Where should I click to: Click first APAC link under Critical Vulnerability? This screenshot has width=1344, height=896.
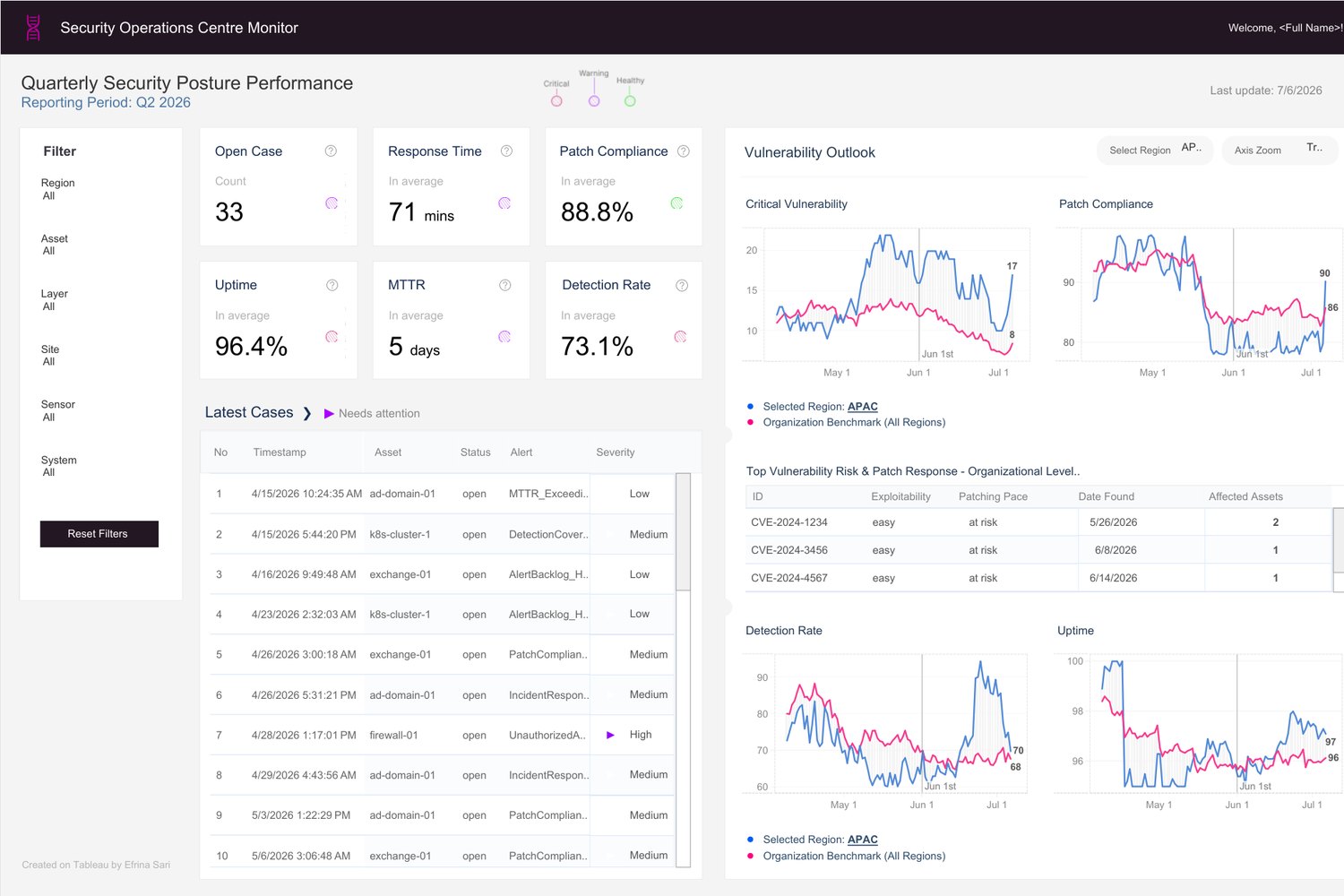tap(863, 407)
